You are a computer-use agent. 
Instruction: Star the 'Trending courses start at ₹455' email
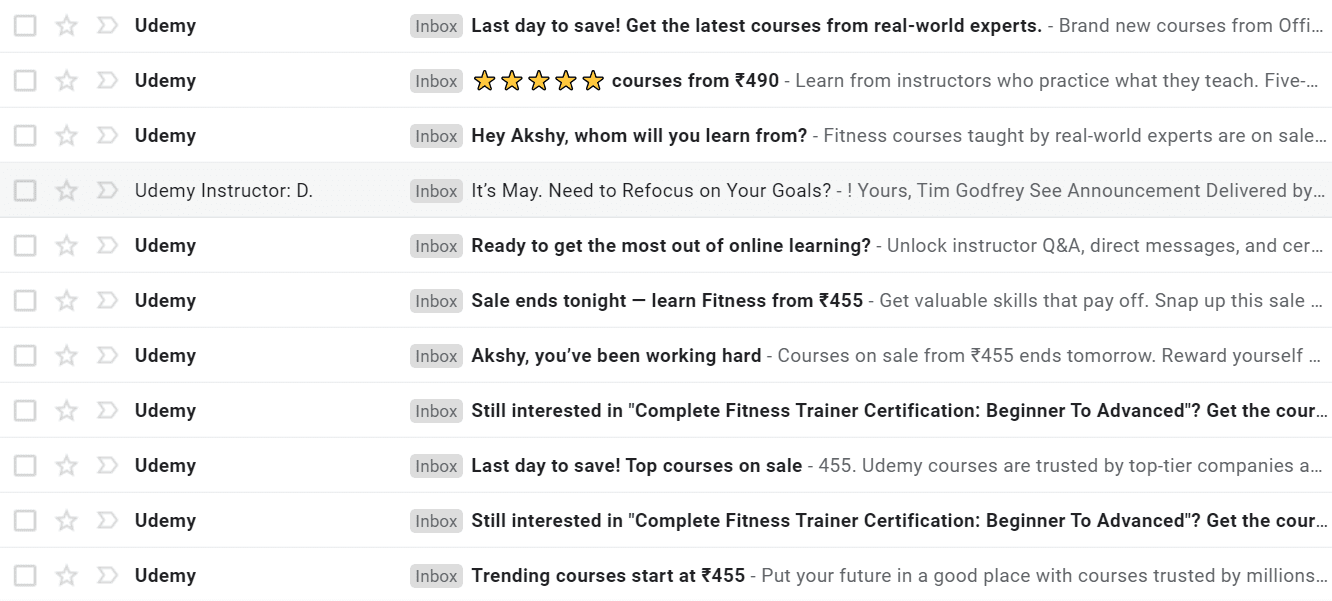[x=66, y=576]
